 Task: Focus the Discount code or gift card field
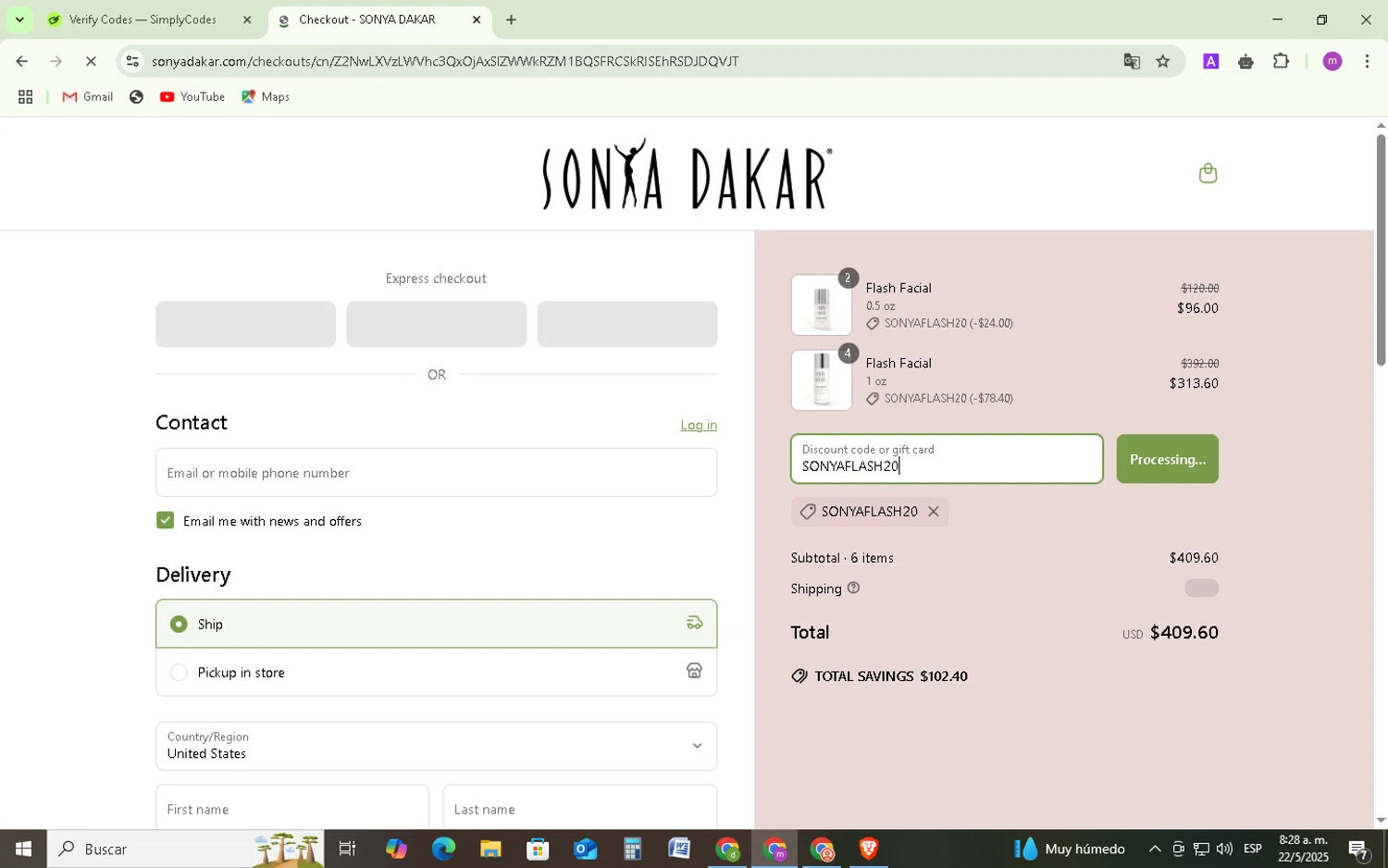pyautogui.click(x=947, y=459)
